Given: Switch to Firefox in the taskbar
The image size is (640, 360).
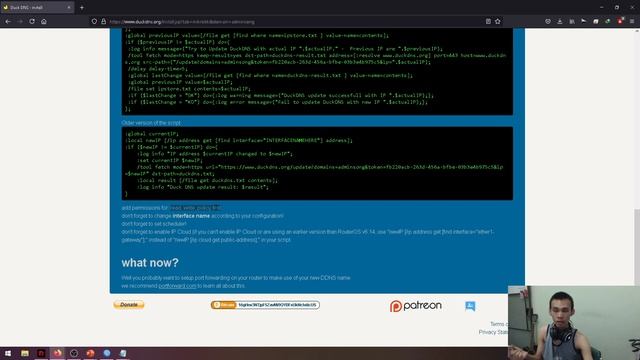Looking at the screenshot, I should click(58, 353).
